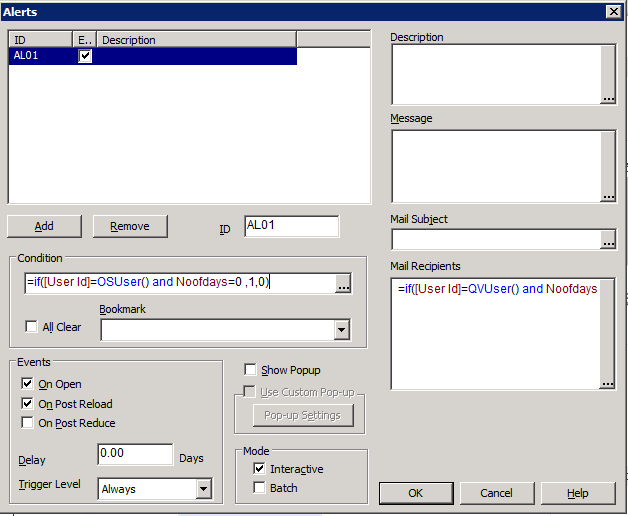This screenshot has height=516, width=628.
Task: Sort by the ID column header
Action: click(x=40, y=40)
